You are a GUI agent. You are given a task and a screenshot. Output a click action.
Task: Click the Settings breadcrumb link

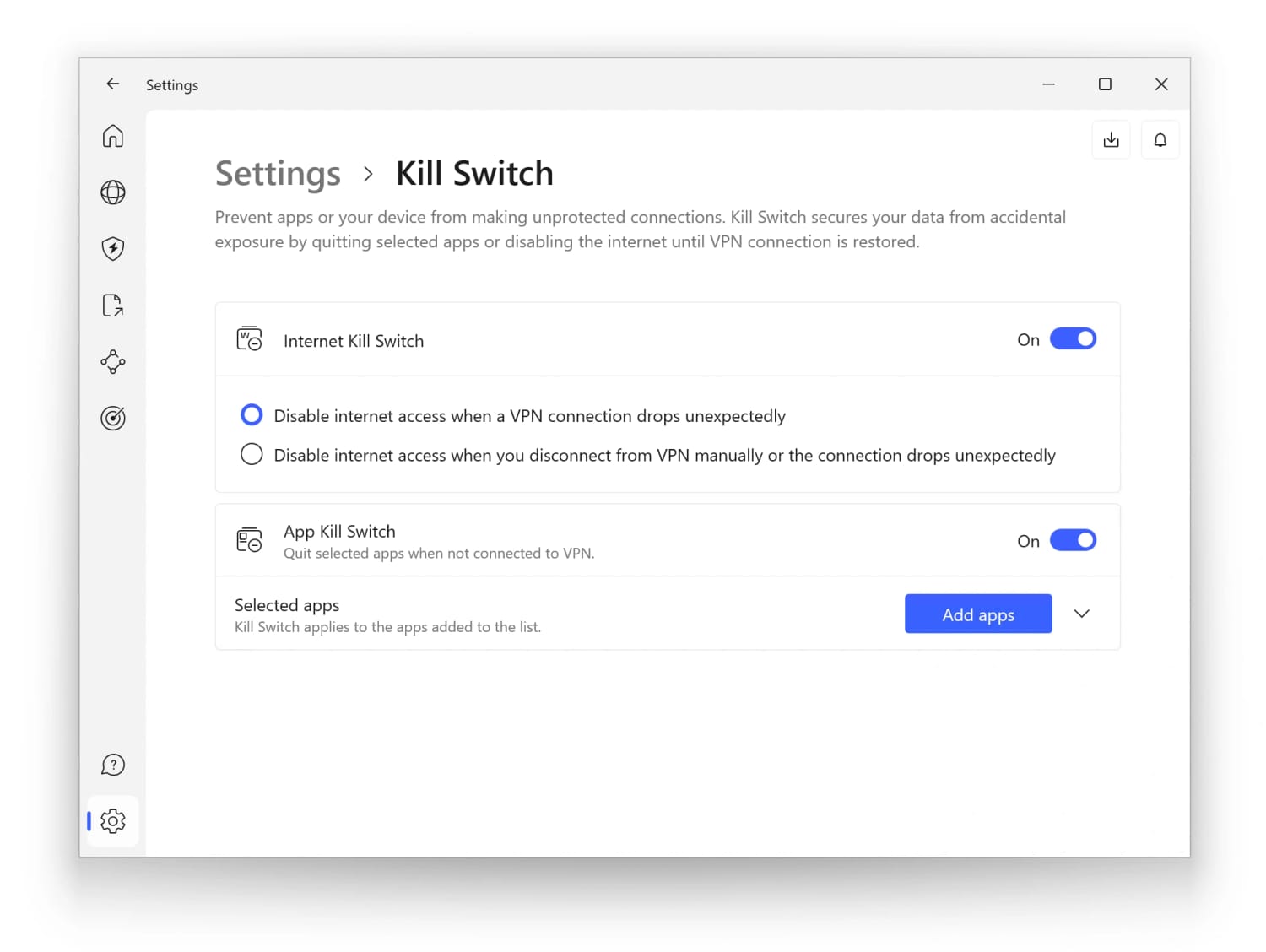click(x=278, y=174)
